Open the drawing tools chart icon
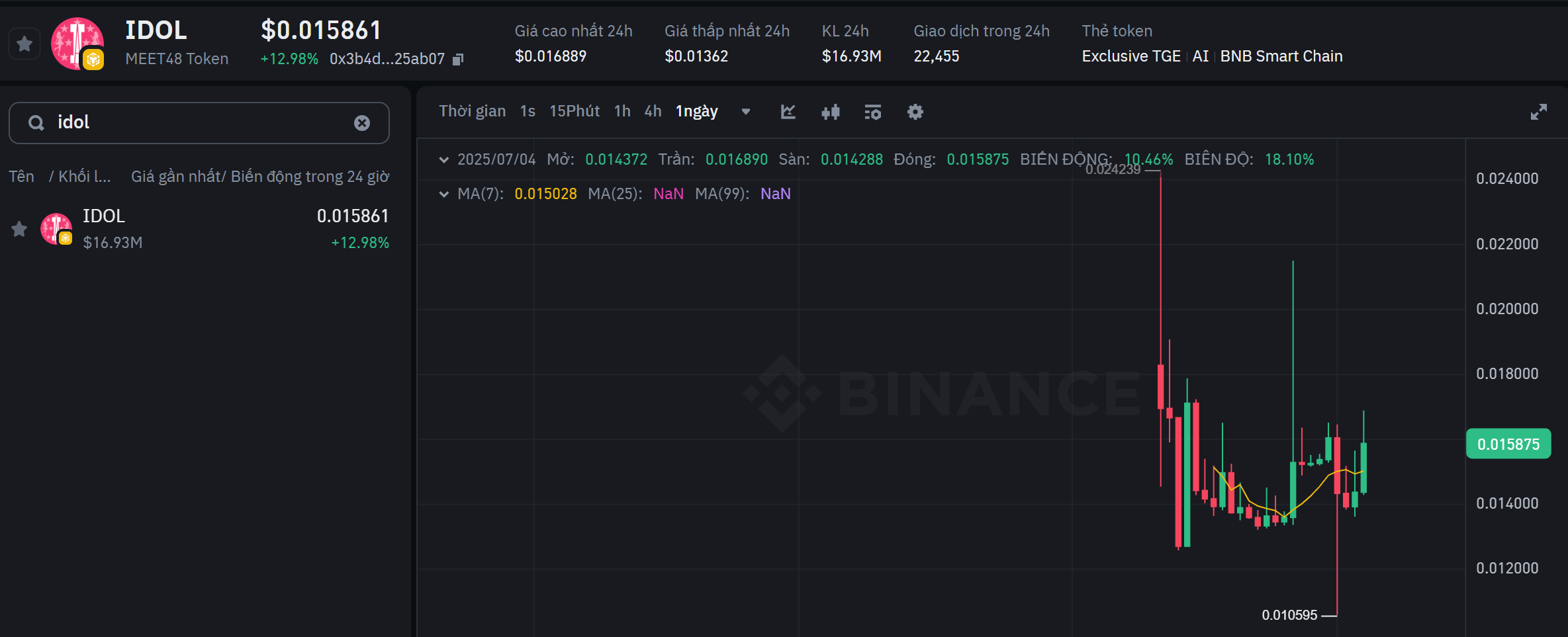 point(788,112)
